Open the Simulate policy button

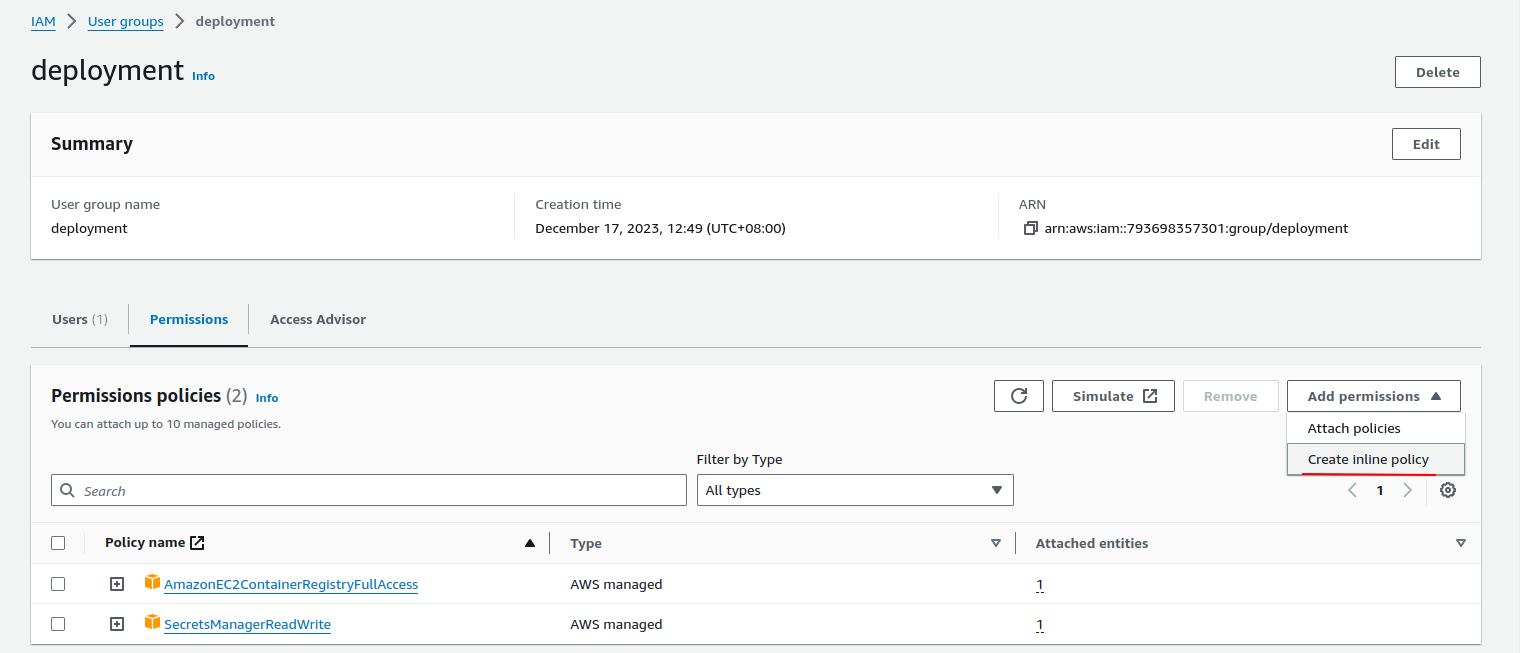point(1114,396)
